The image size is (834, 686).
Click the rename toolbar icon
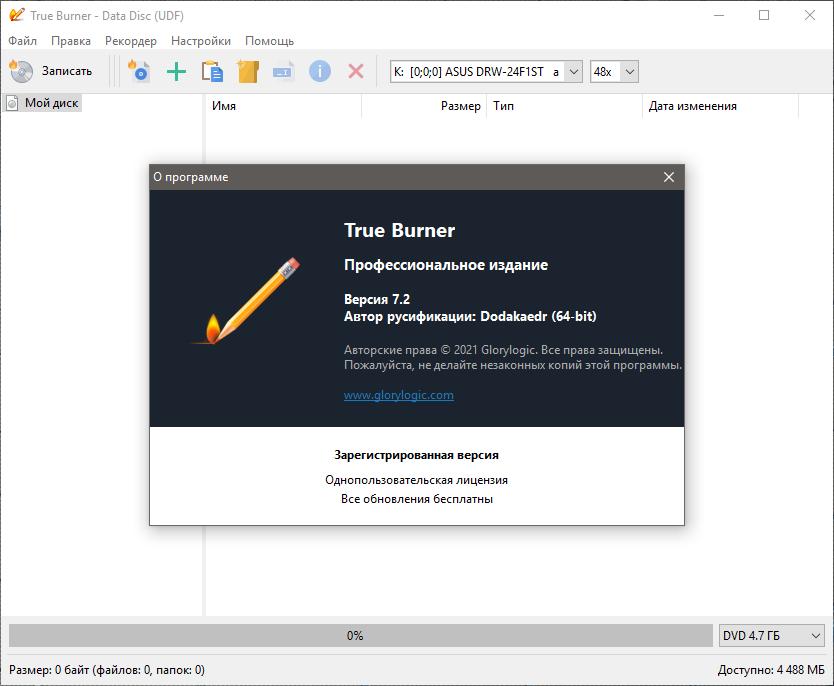pyautogui.click(x=283, y=71)
